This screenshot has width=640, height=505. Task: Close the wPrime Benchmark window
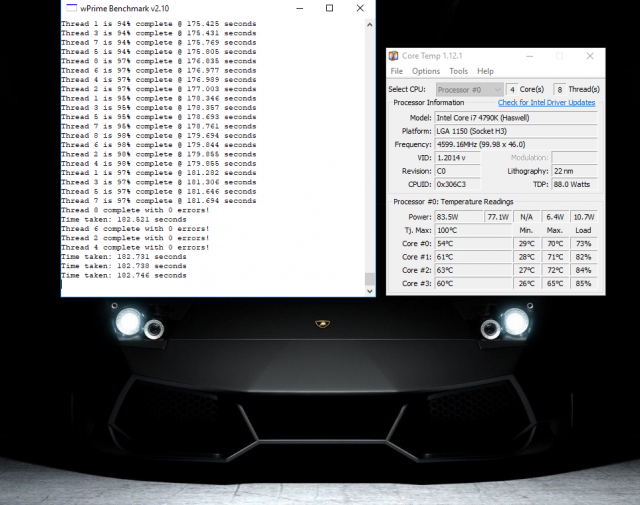pyautogui.click(x=362, y=7)
